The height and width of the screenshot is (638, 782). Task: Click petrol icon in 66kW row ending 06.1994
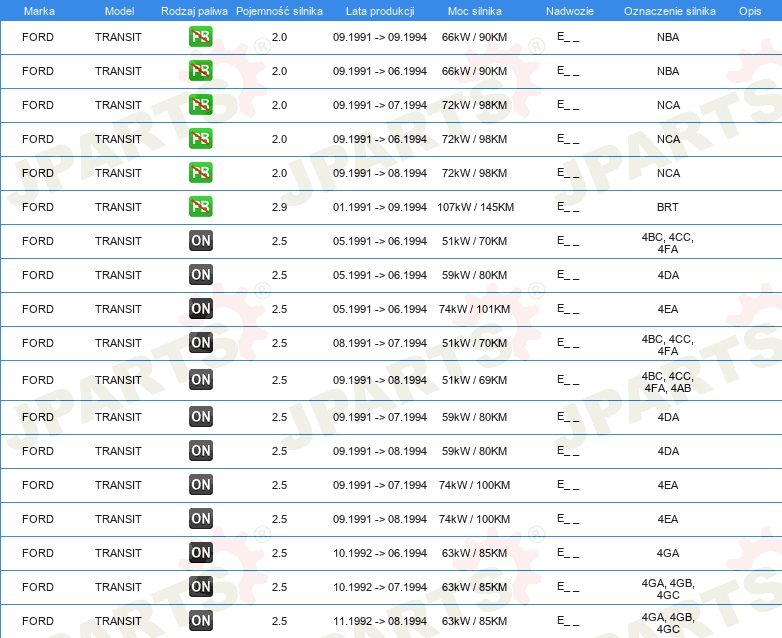click(x=200, y=71)
